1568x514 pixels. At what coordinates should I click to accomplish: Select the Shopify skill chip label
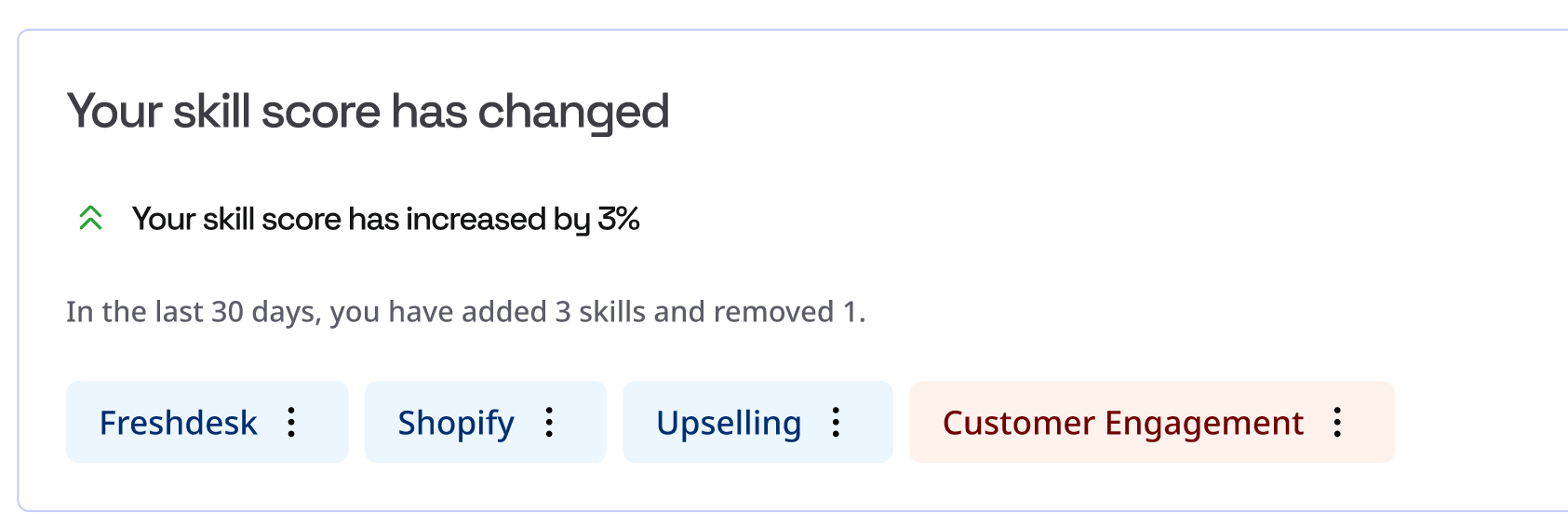(456, 423)
